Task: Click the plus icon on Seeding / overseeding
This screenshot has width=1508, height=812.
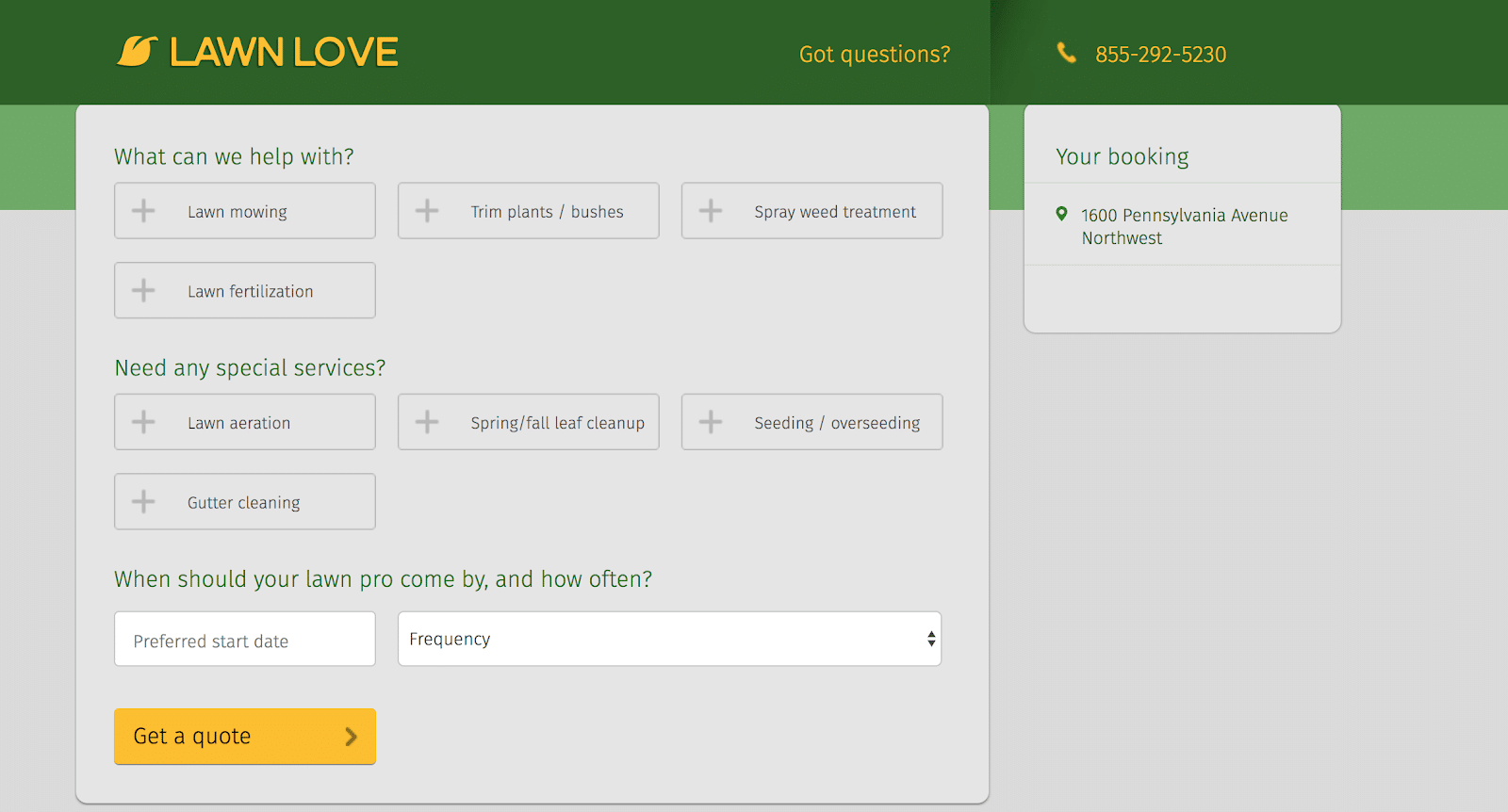Action: (x=711, y=422)
